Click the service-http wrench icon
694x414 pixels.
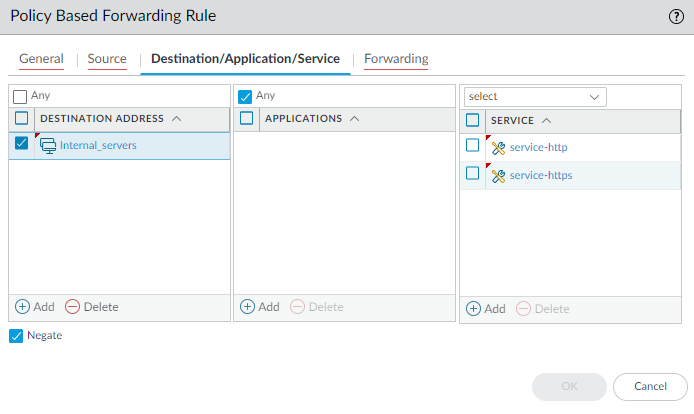tap(498, 148)
